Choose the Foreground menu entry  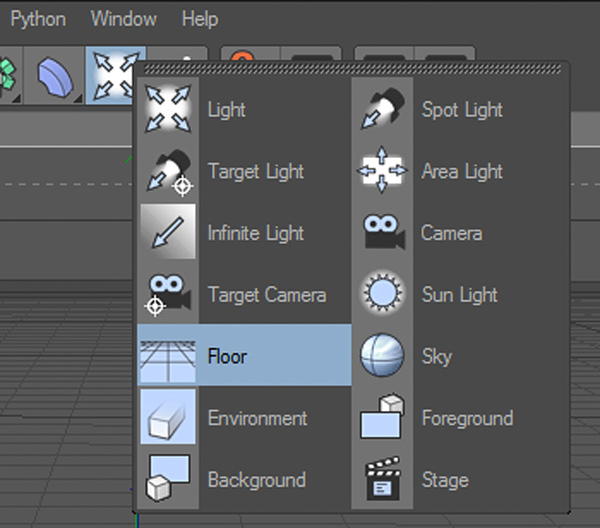(459, 417)
